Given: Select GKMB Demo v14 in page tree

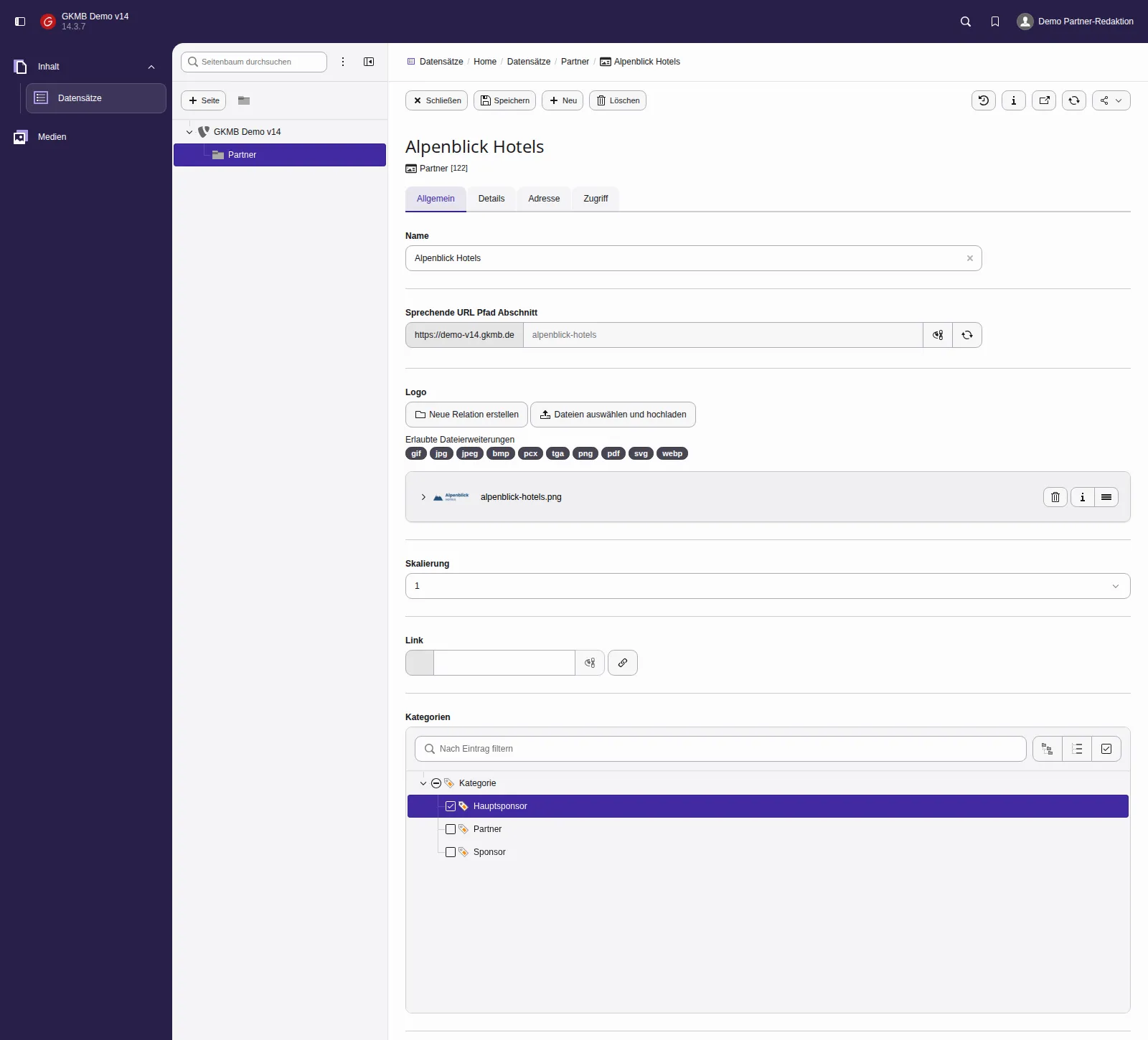Looking at the screenshot, I should click(247, 132).
